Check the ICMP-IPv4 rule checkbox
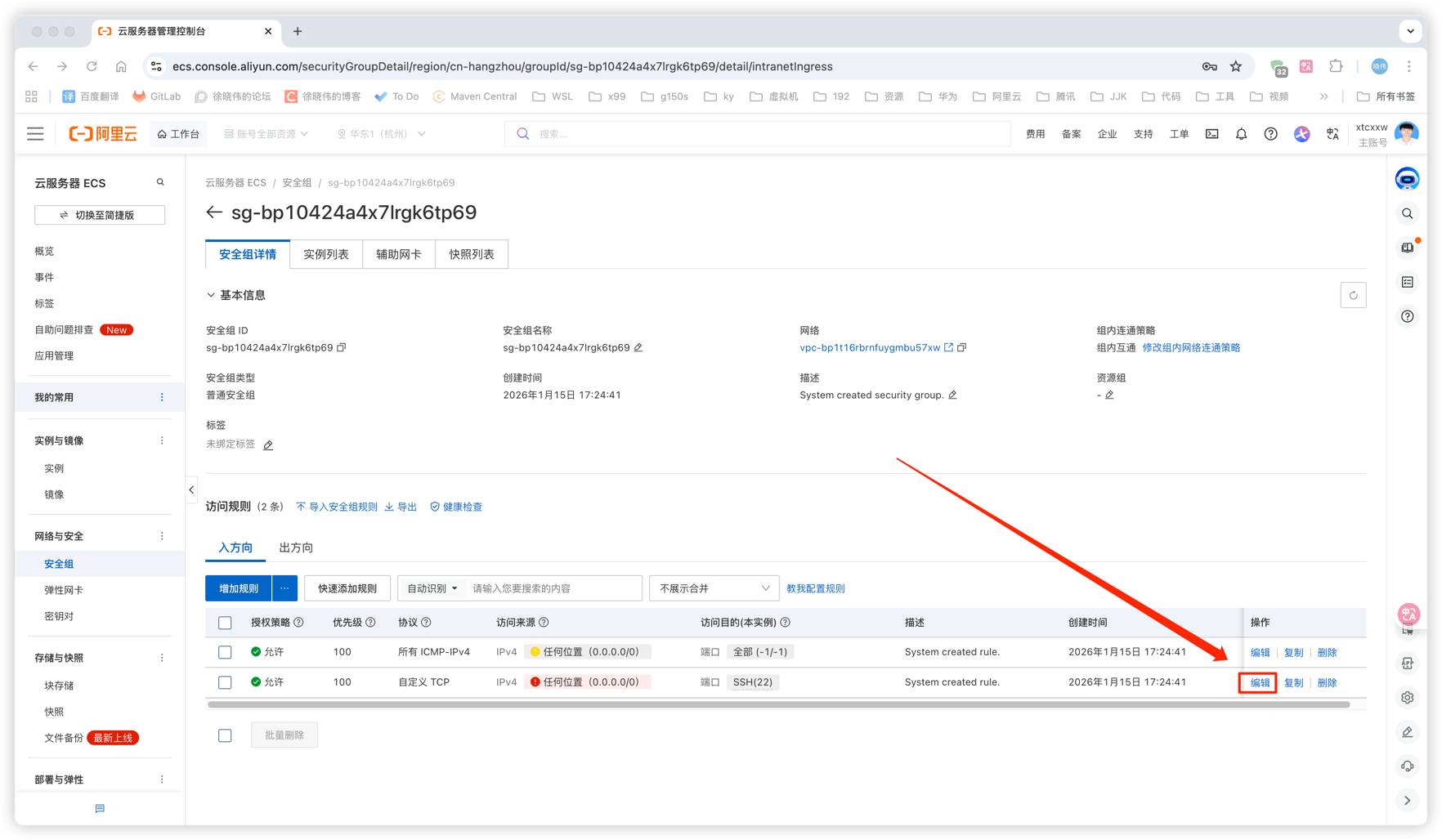1442x840 pixels. (225, 652)
